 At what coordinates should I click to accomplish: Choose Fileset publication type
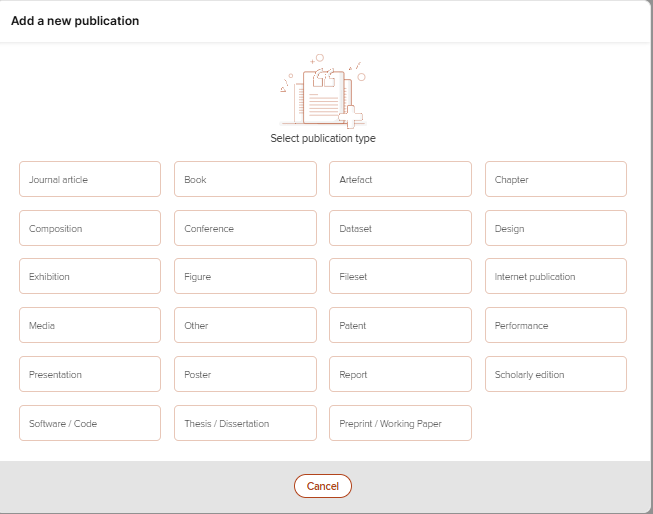[400, 276]
